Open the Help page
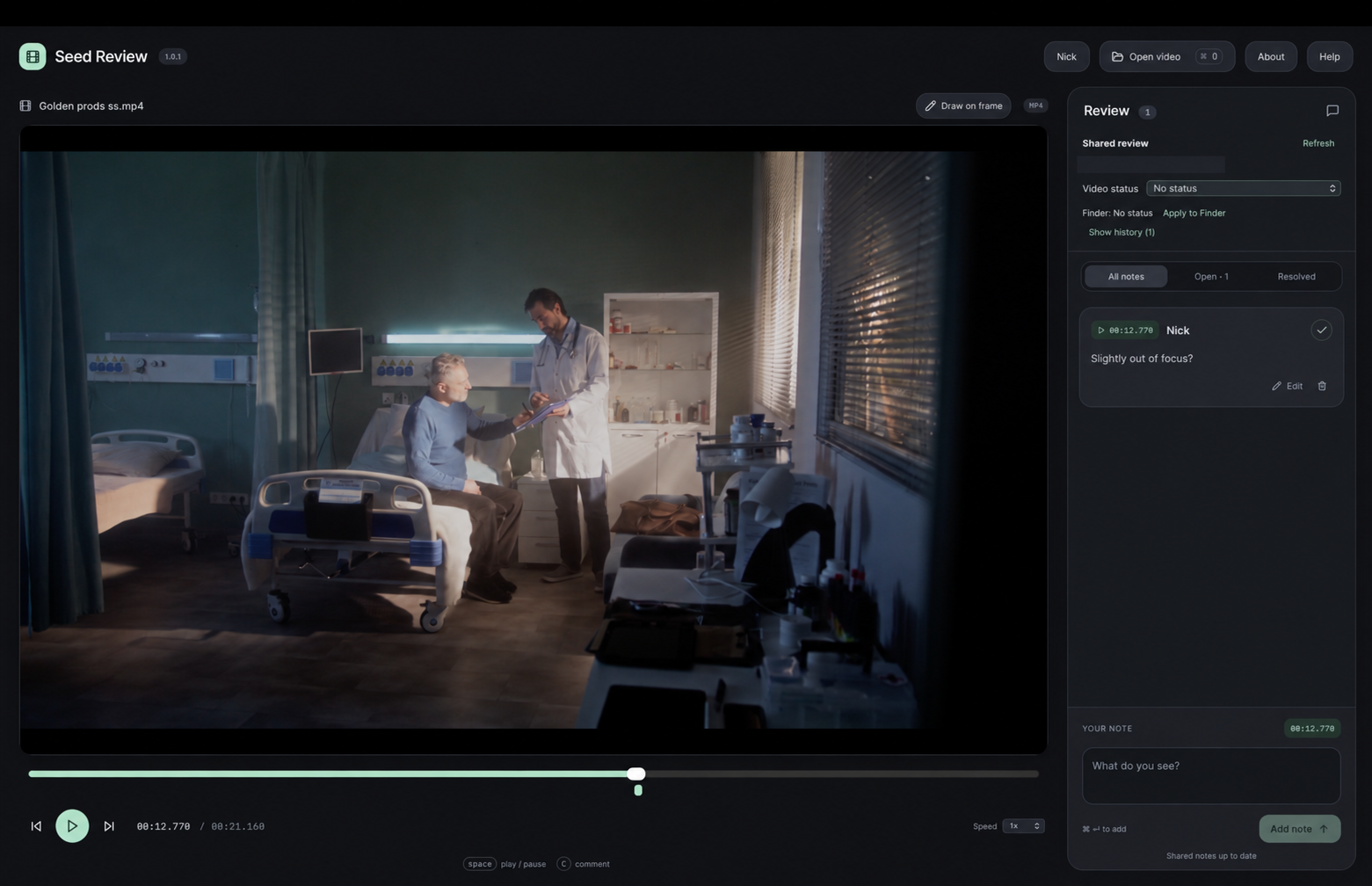Image resolution: width=1372 pixels, height=886 pixels. [1329, 56]
